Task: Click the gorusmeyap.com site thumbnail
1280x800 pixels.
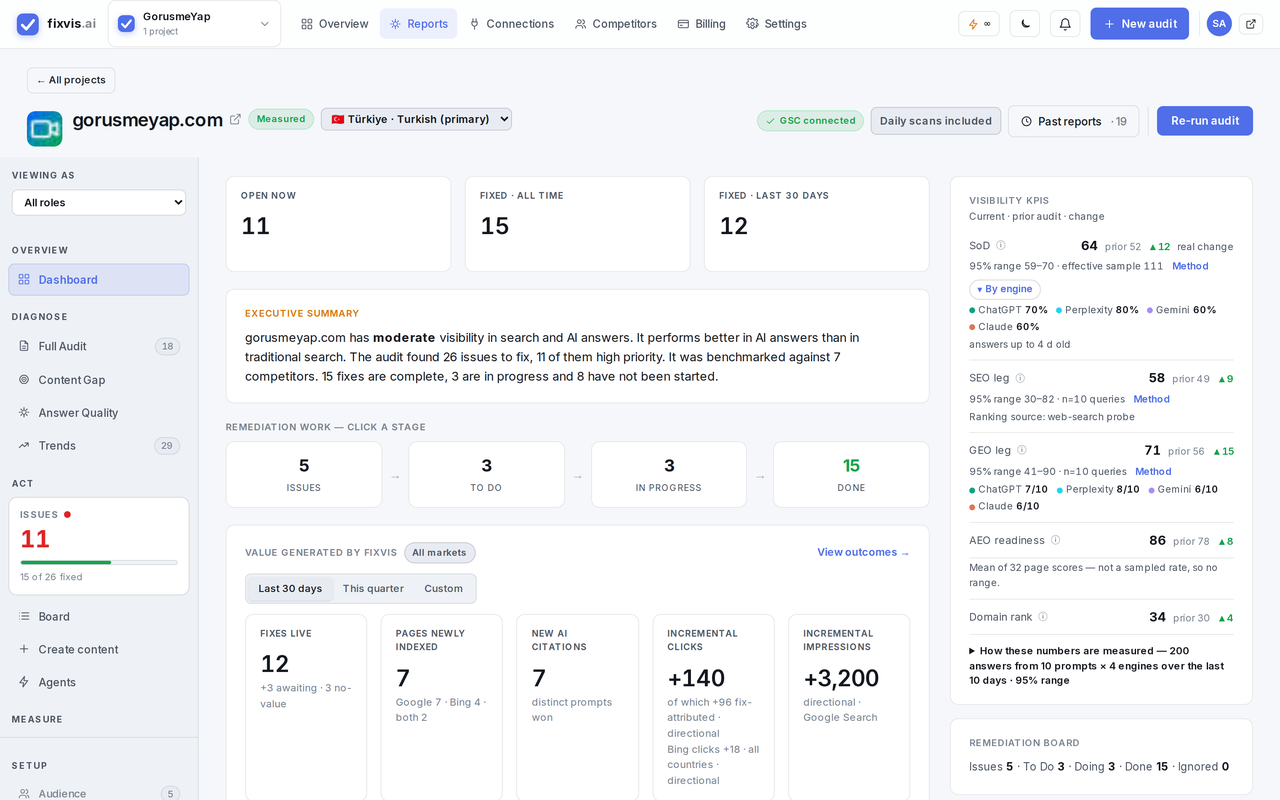Action: coord(45,129)
